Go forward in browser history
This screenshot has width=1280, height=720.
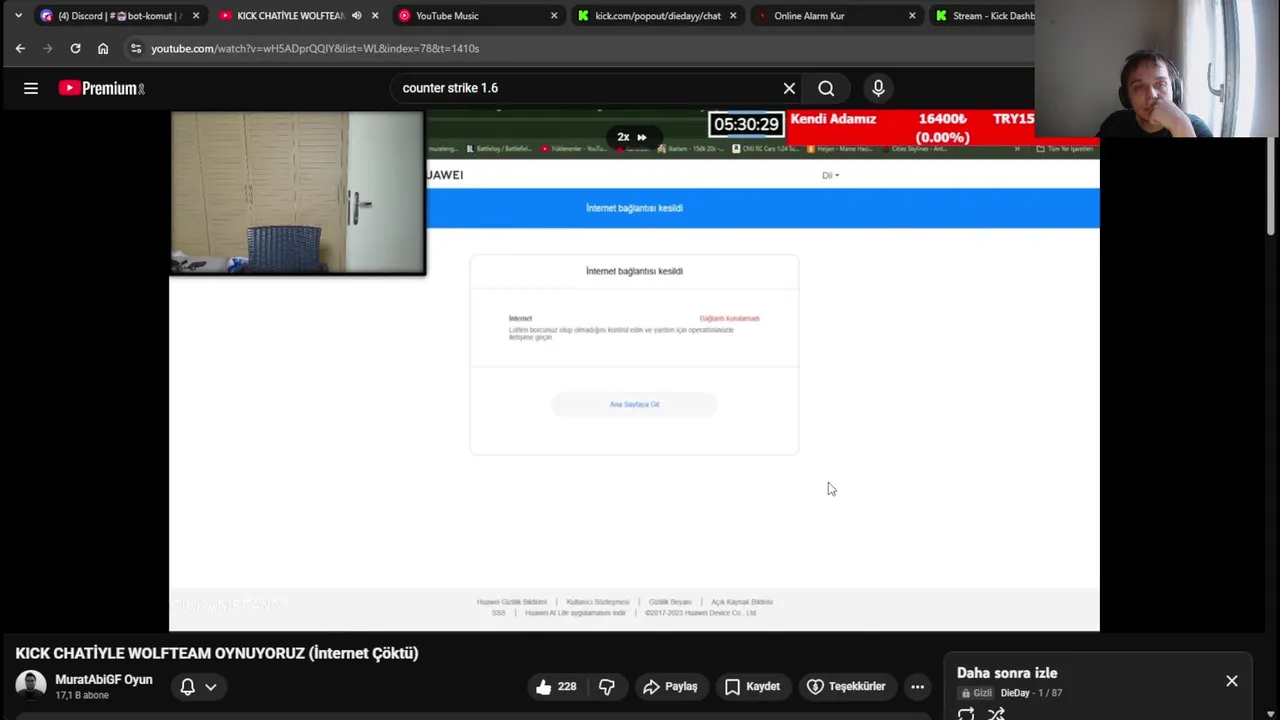tap(47, 48)
